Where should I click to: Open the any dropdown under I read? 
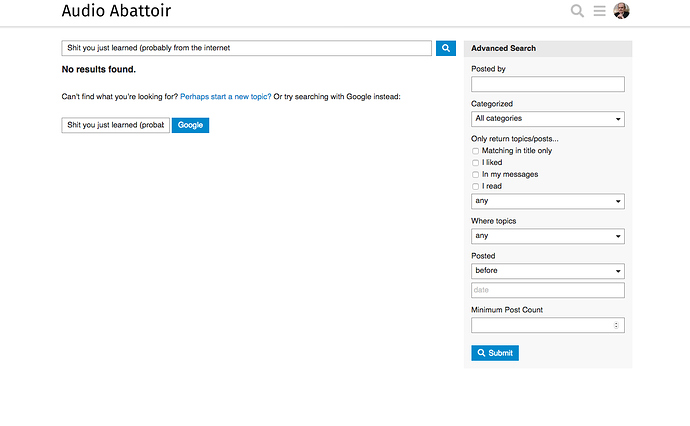click(547, 201)
